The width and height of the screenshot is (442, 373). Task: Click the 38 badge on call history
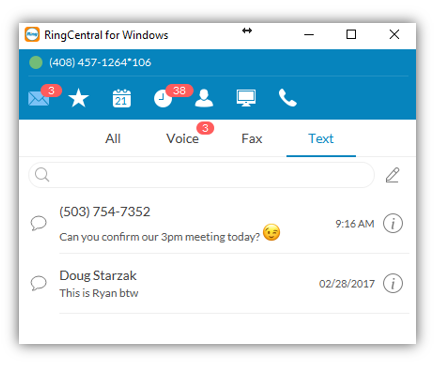(x=179, y=90)
